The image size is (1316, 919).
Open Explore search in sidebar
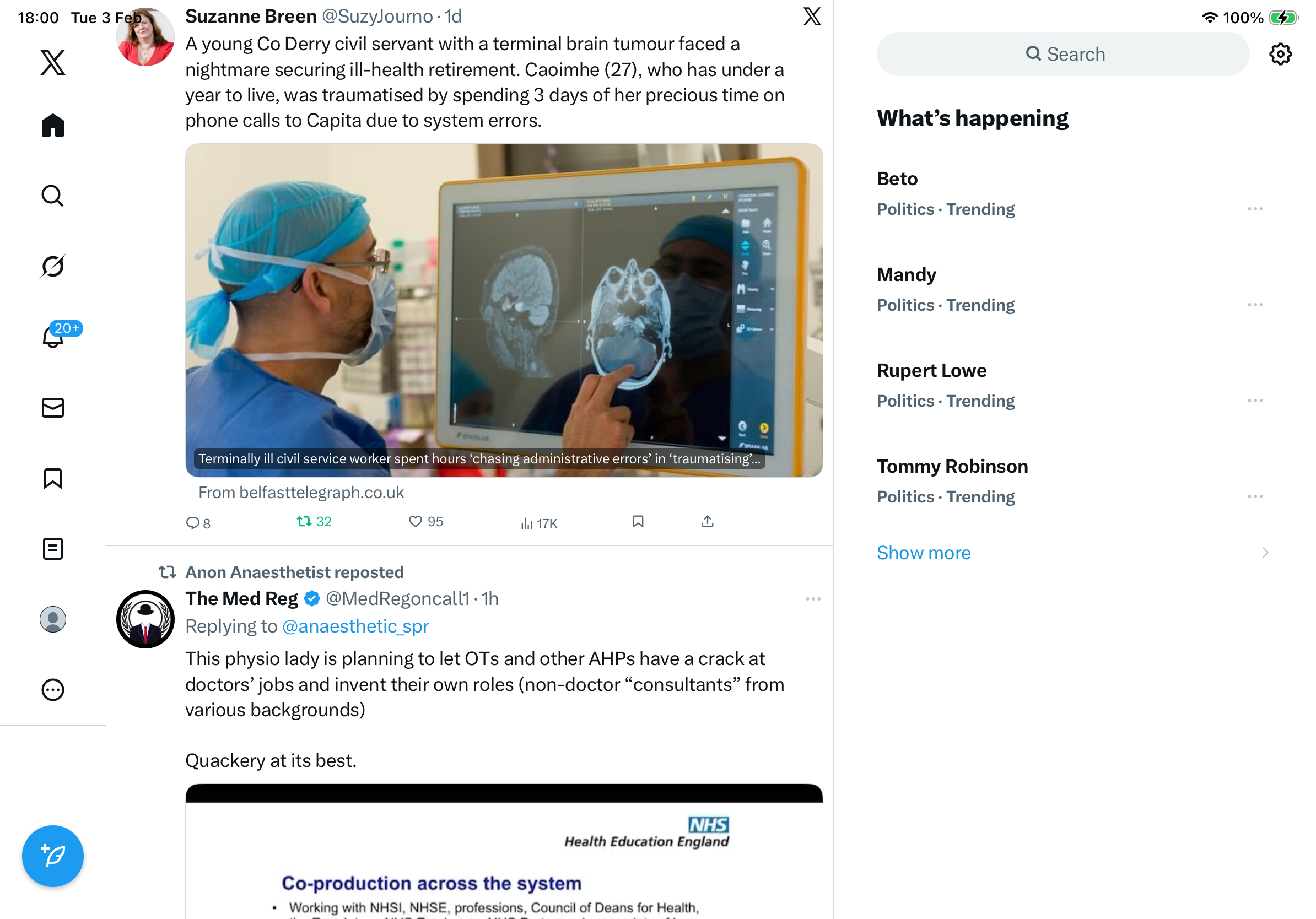click(53, 196)
